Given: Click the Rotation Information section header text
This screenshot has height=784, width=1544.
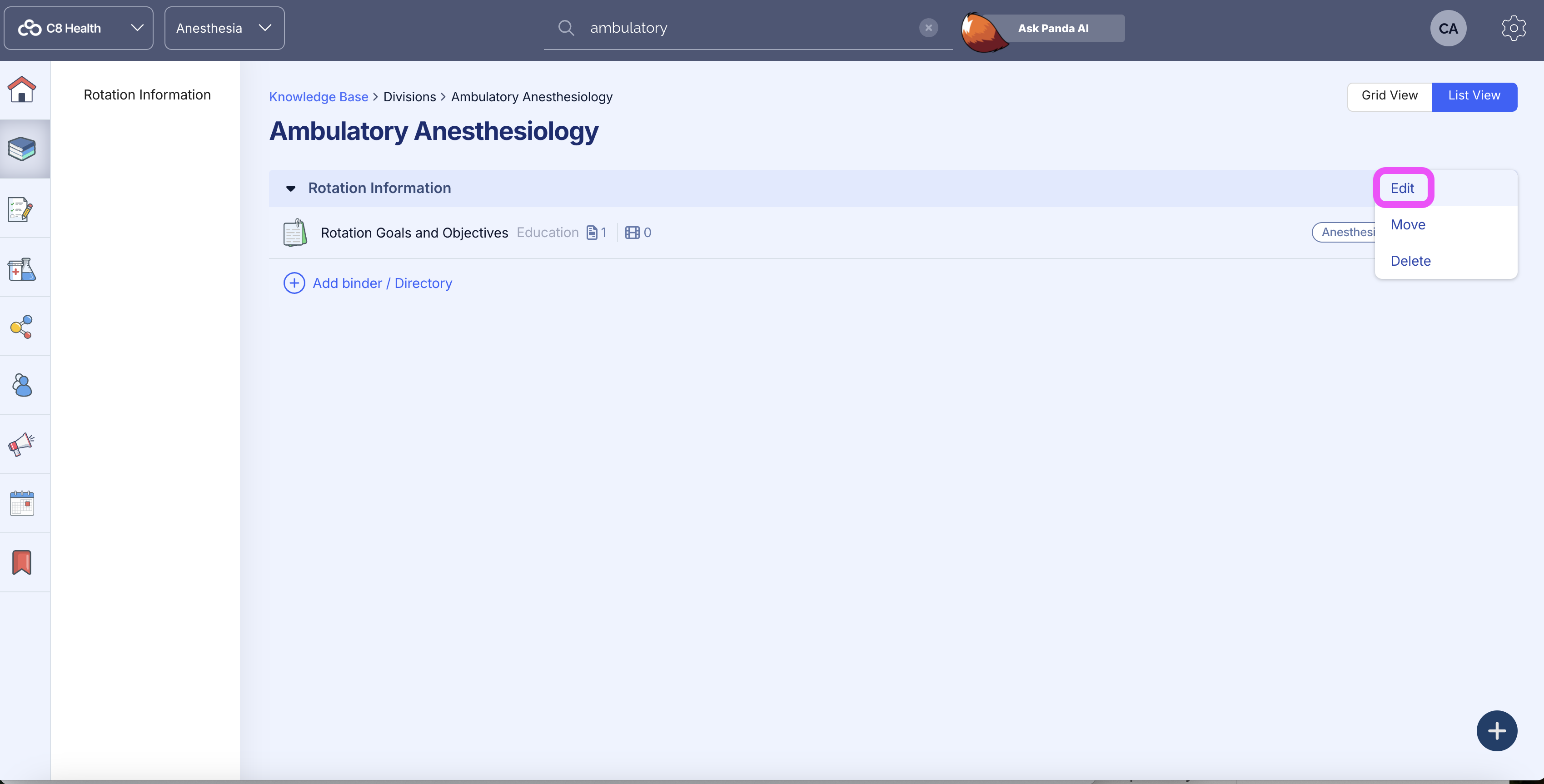Looking at the screenshot, I should click(x=379, y=188).
